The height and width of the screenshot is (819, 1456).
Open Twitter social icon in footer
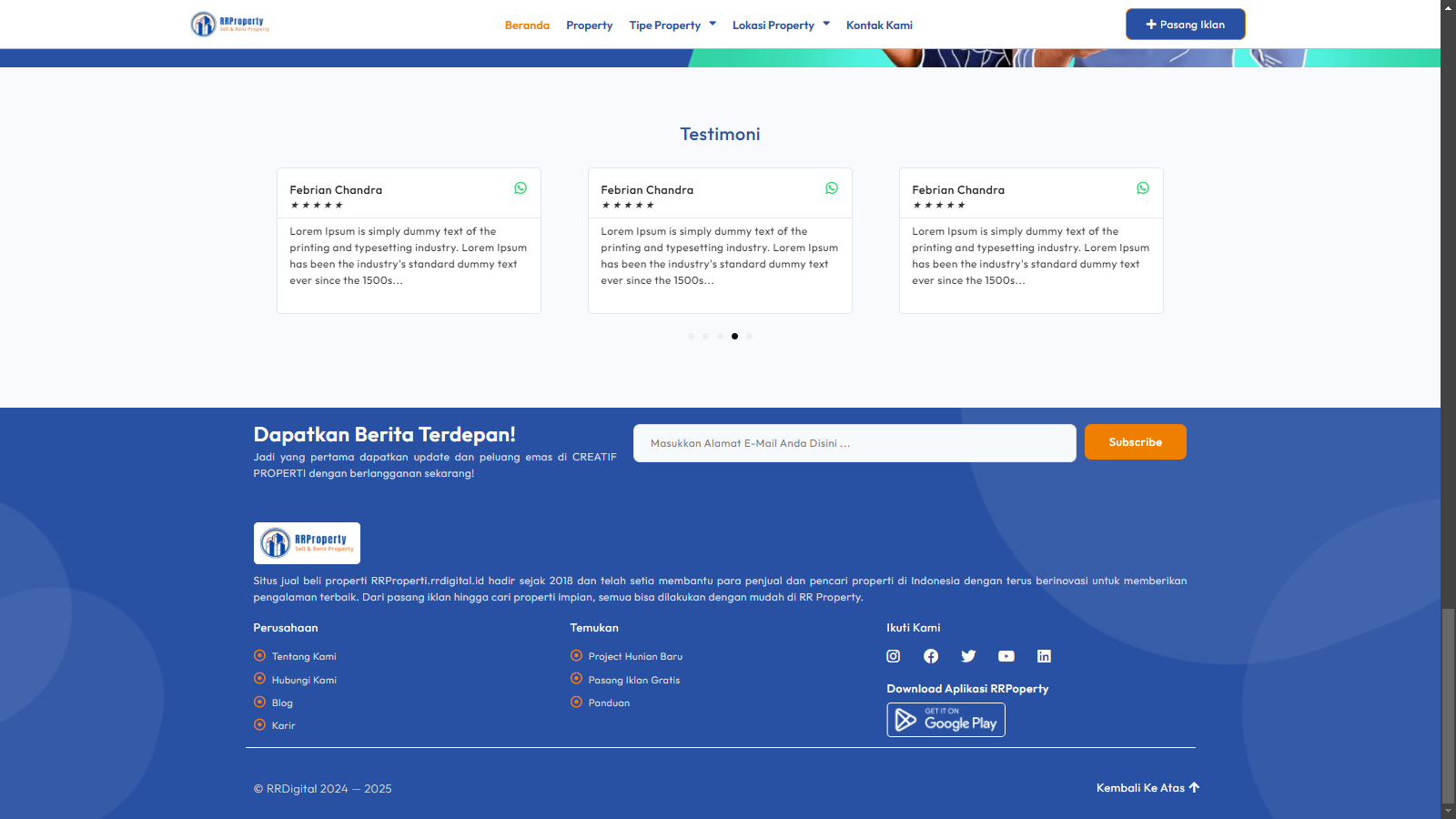click(x=968, y=656)
